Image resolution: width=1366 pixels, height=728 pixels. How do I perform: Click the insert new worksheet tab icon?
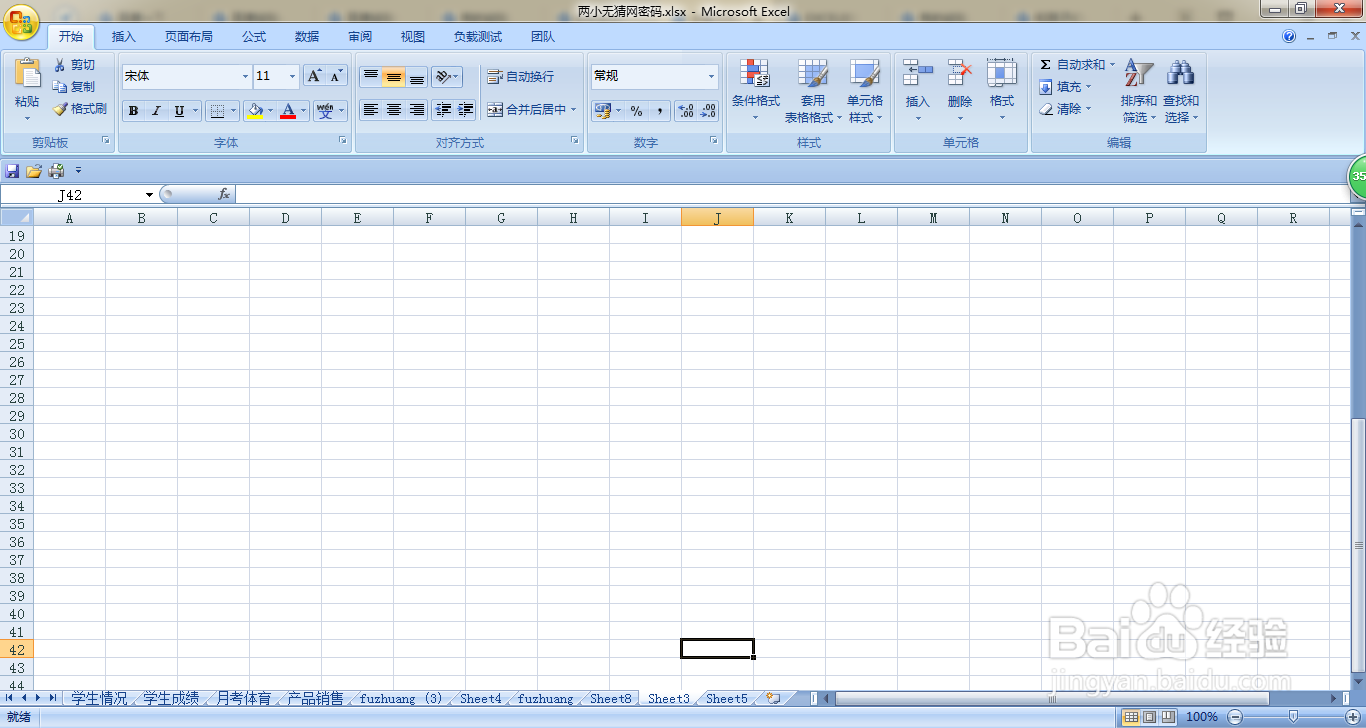(x=772, y=698)
